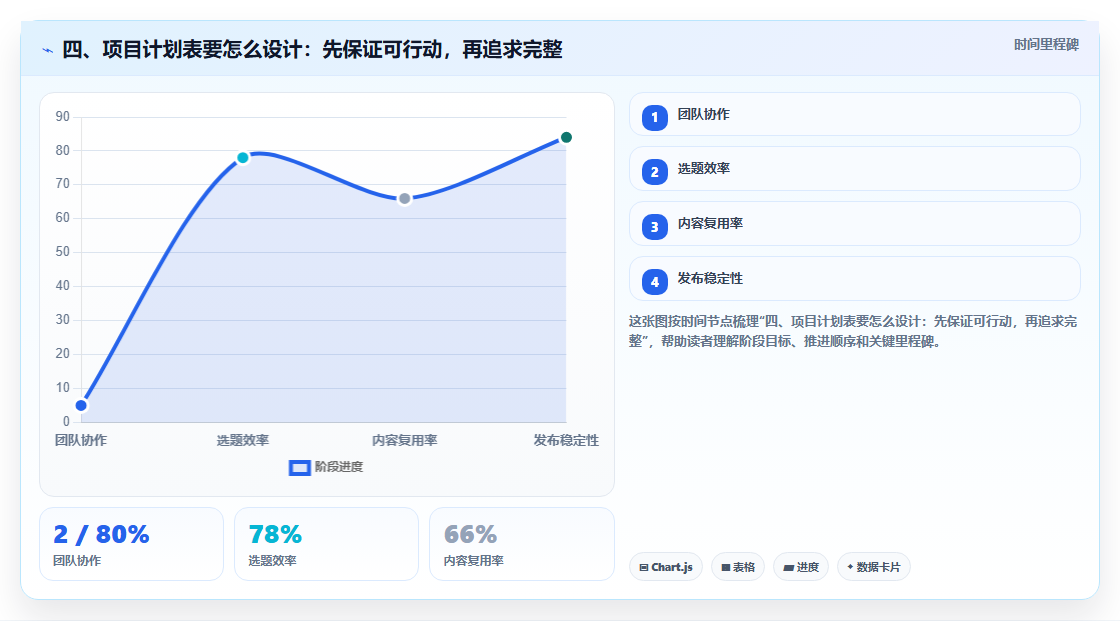Viewport: 1120px width, 621px height.
Task: Click the cyan data point at 选题效率
Action: point(243,158)
